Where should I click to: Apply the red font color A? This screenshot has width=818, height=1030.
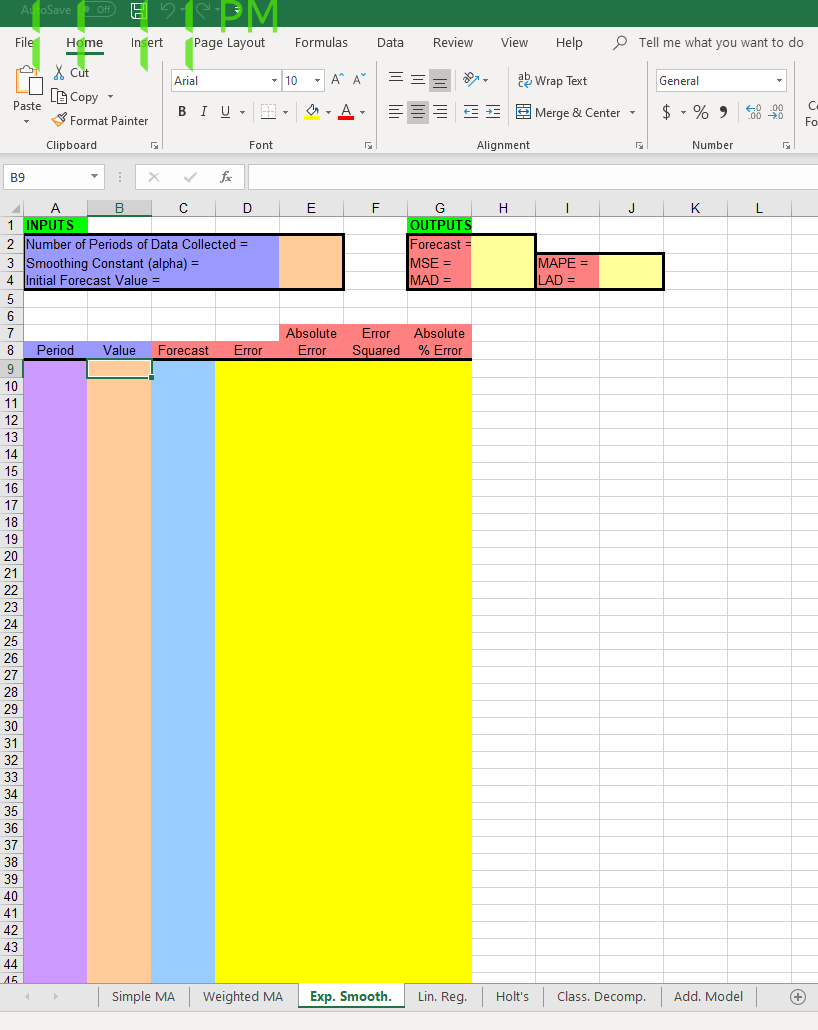point(346,112)
